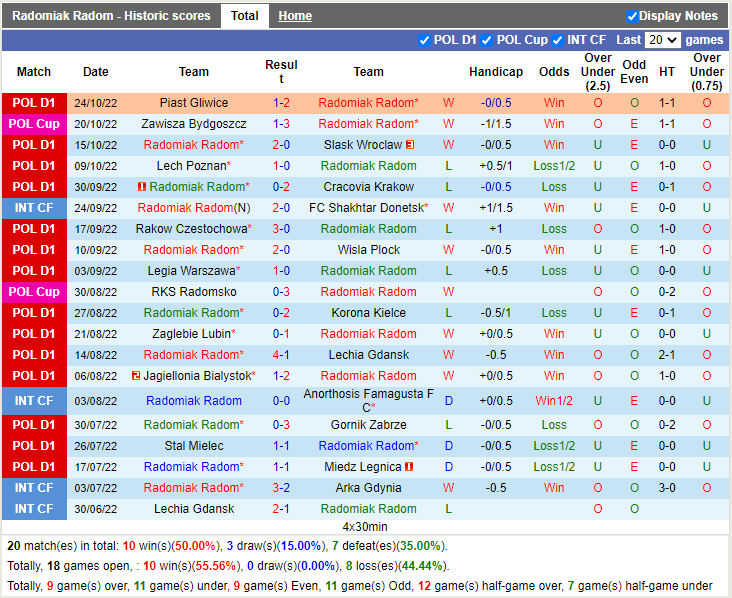732x598 pixels.
Task: Click the 4-1 result against Lechia Gdansk
Action: 281,355
